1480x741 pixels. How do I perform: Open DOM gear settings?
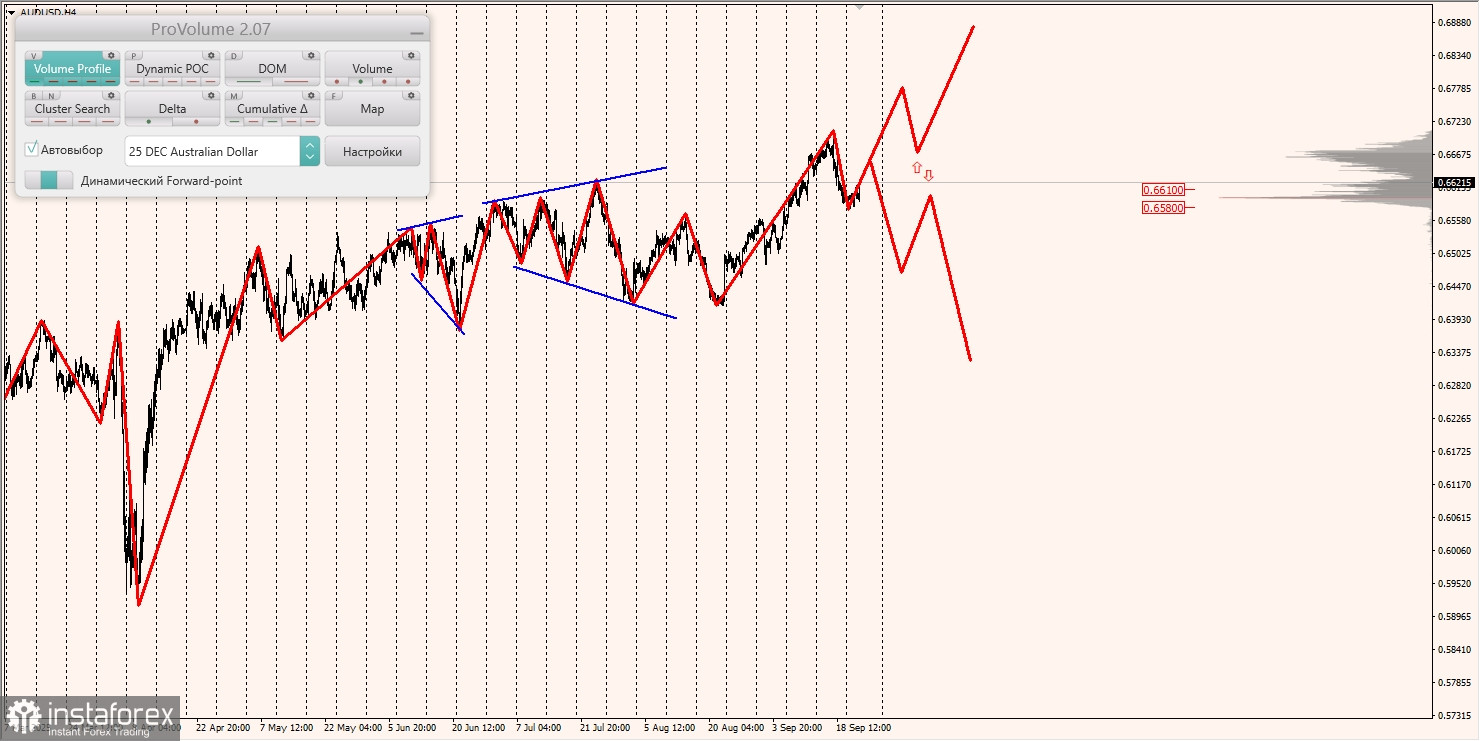click(x=311, y=56)
